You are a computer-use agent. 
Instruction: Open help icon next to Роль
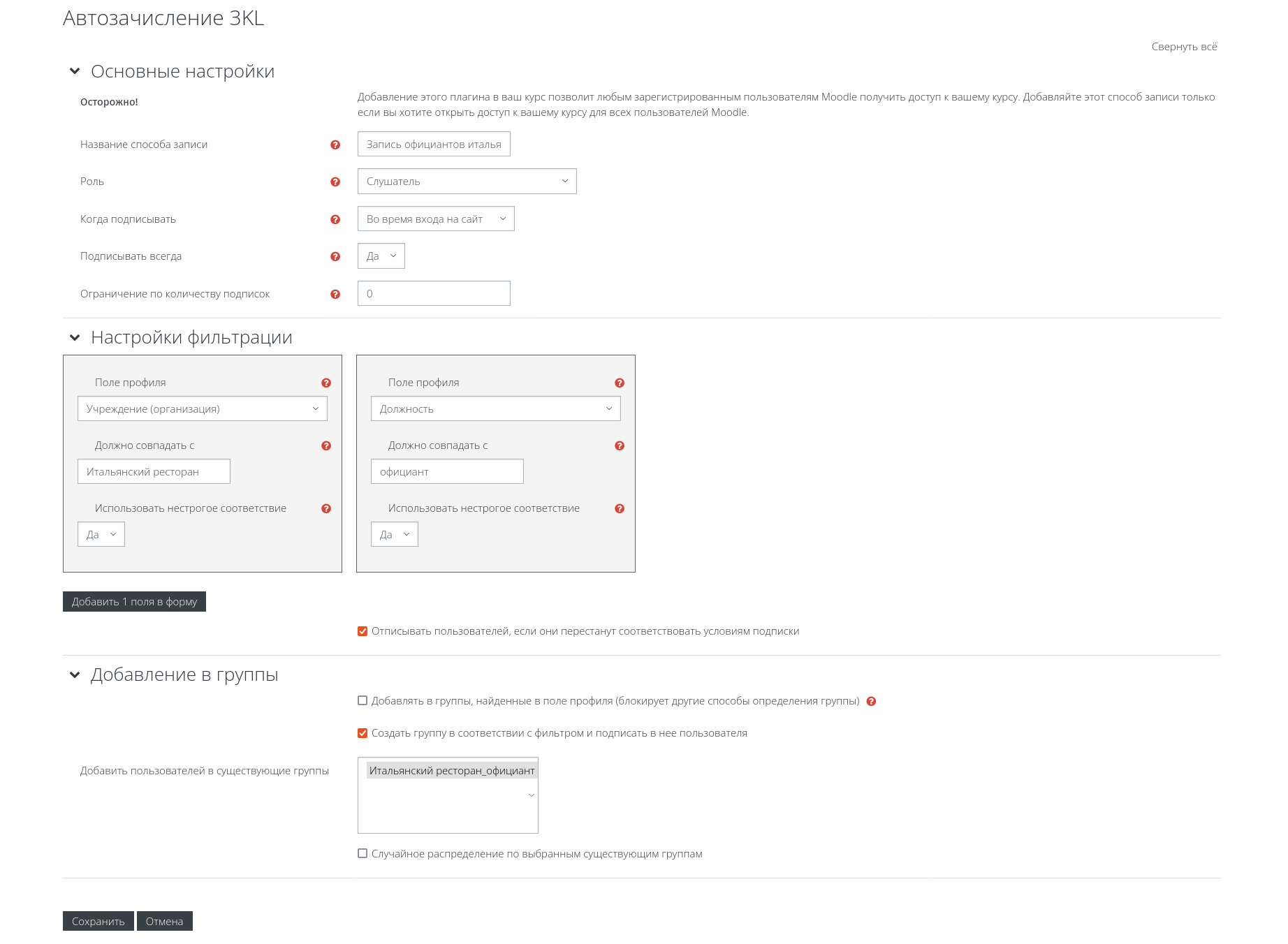pos(335,182)
